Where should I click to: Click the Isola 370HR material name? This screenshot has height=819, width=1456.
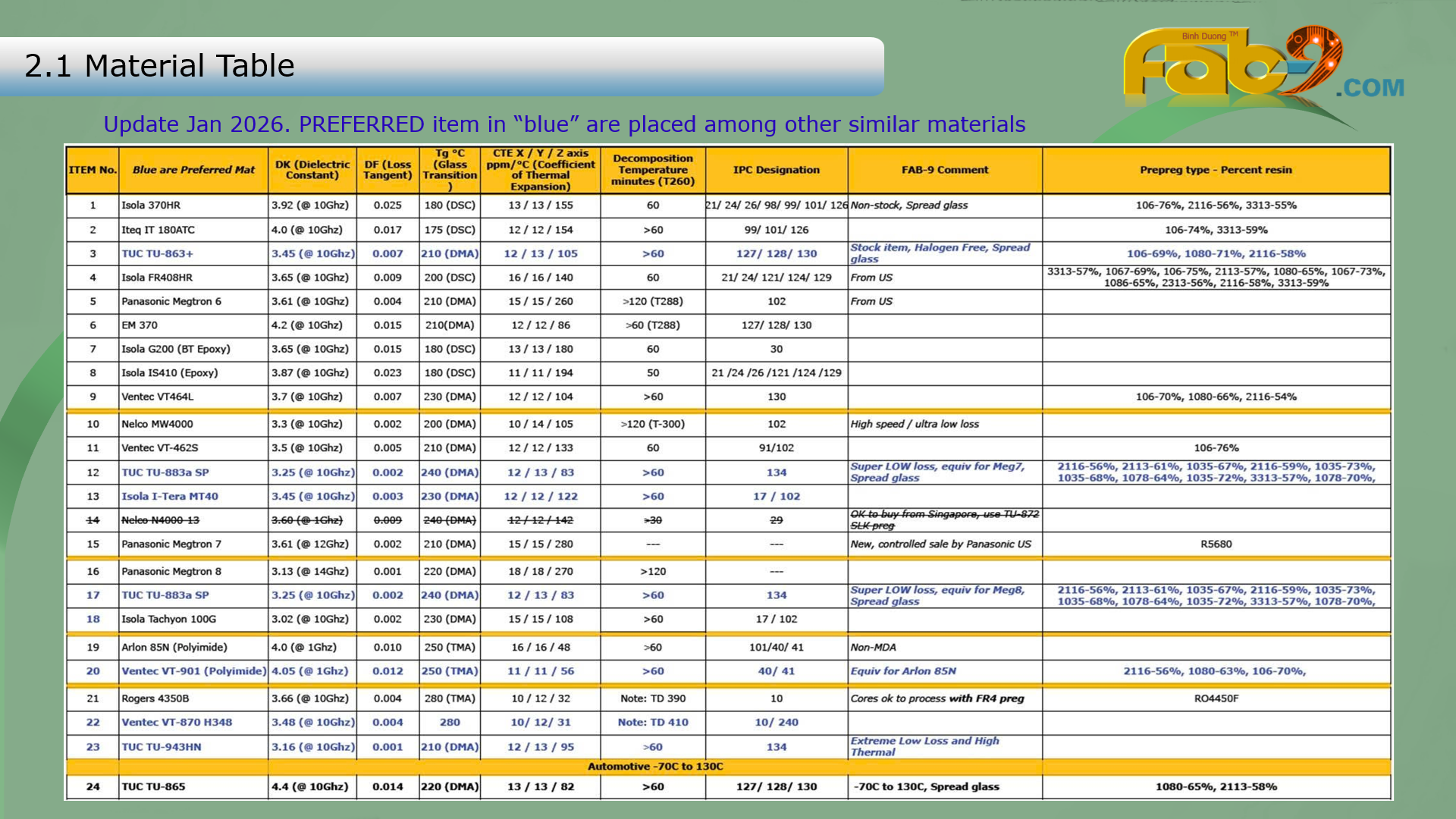(151, 206)
